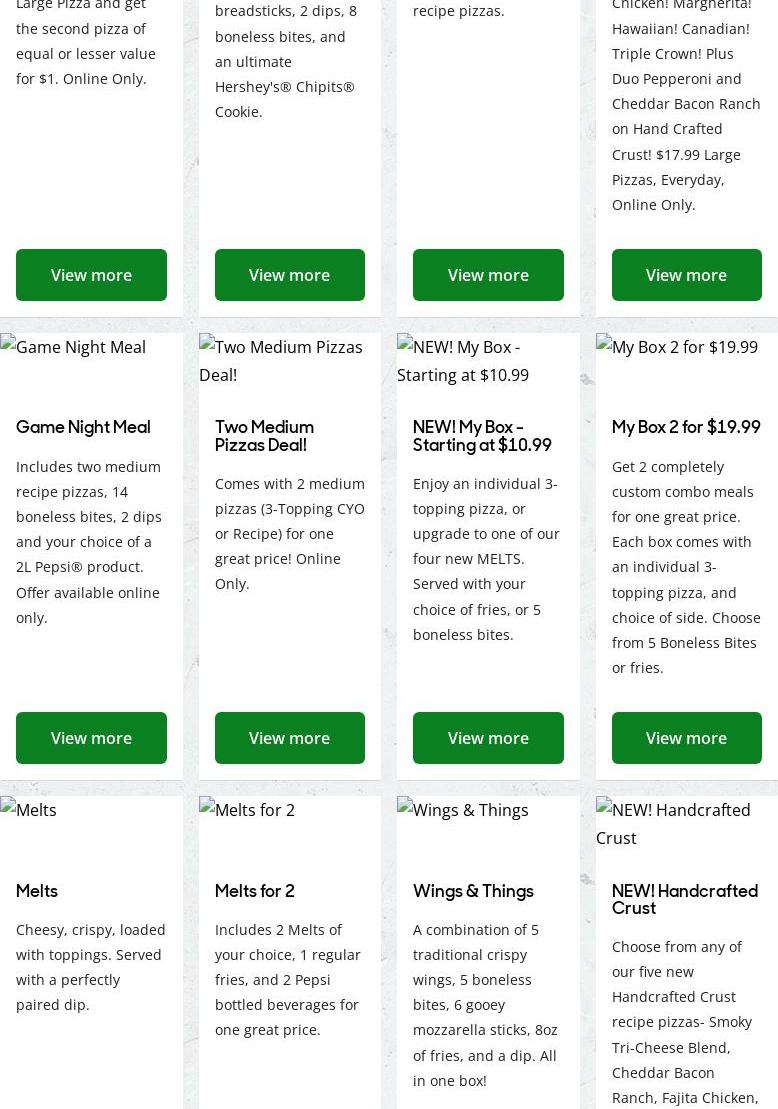Viewport: 778px width, 1109px height.
Task: Click View more for $17.99 Large Pizzas offer
Action: [686, 275]
